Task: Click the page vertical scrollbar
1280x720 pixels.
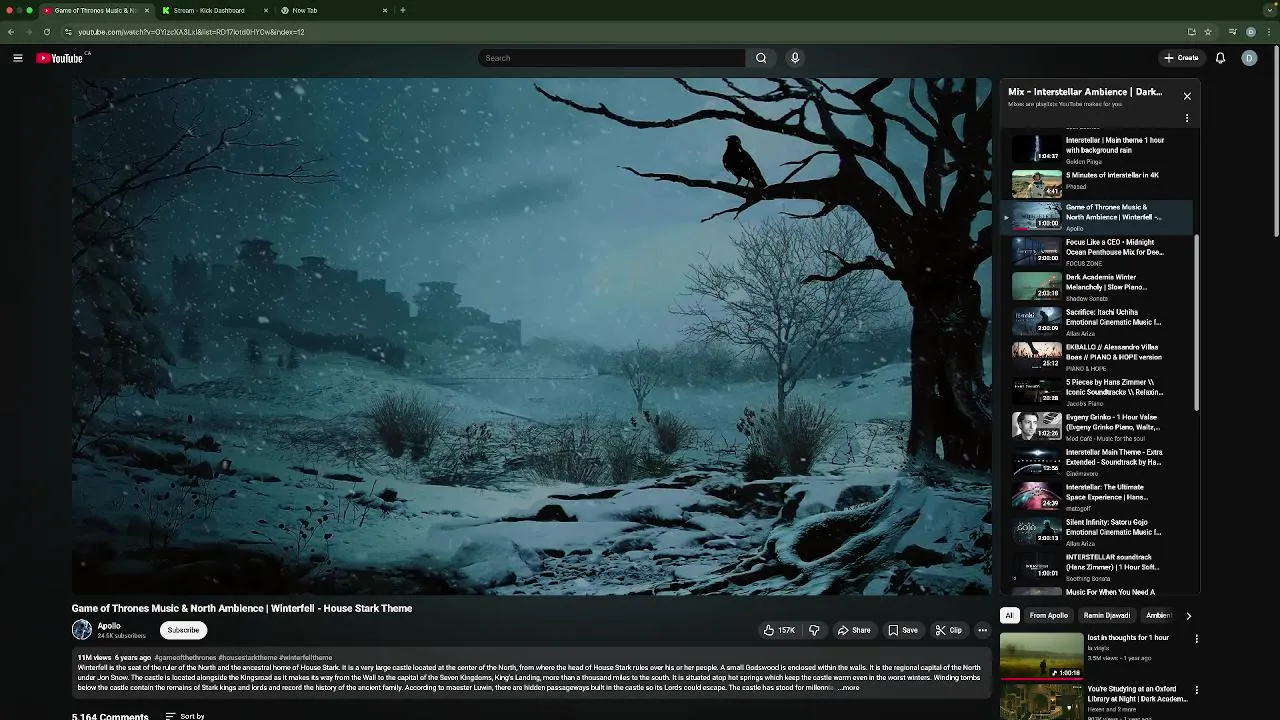Action: tap(1276, 140)
